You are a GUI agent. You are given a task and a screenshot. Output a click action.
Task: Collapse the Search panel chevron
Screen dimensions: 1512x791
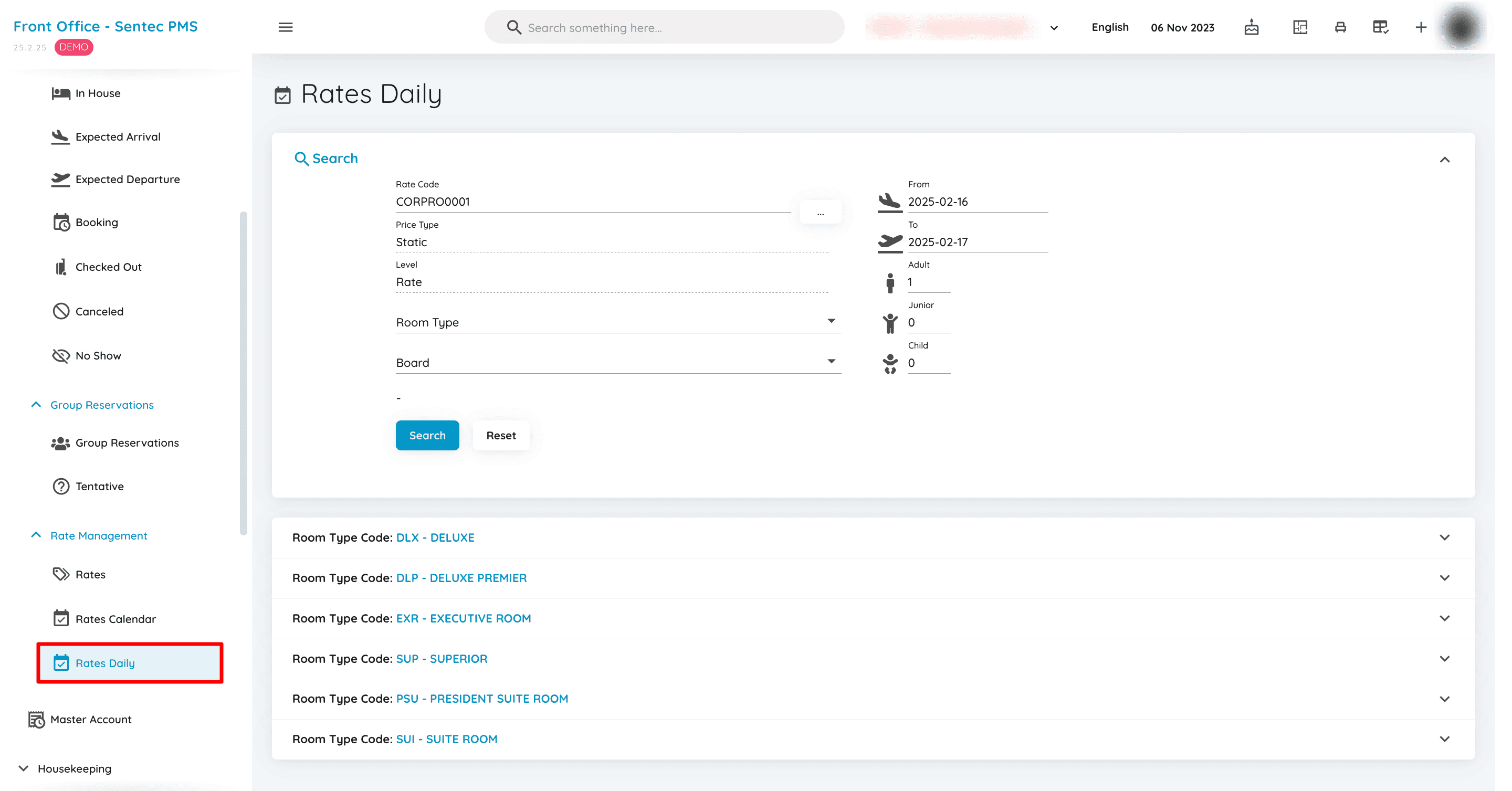[x=1444, y=160]
